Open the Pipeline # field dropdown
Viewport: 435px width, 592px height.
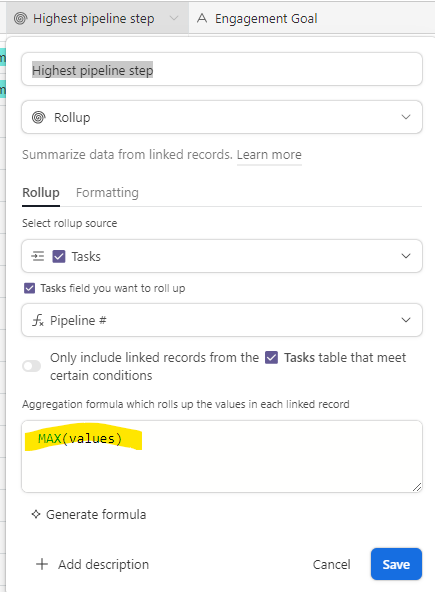pos(222,320)
